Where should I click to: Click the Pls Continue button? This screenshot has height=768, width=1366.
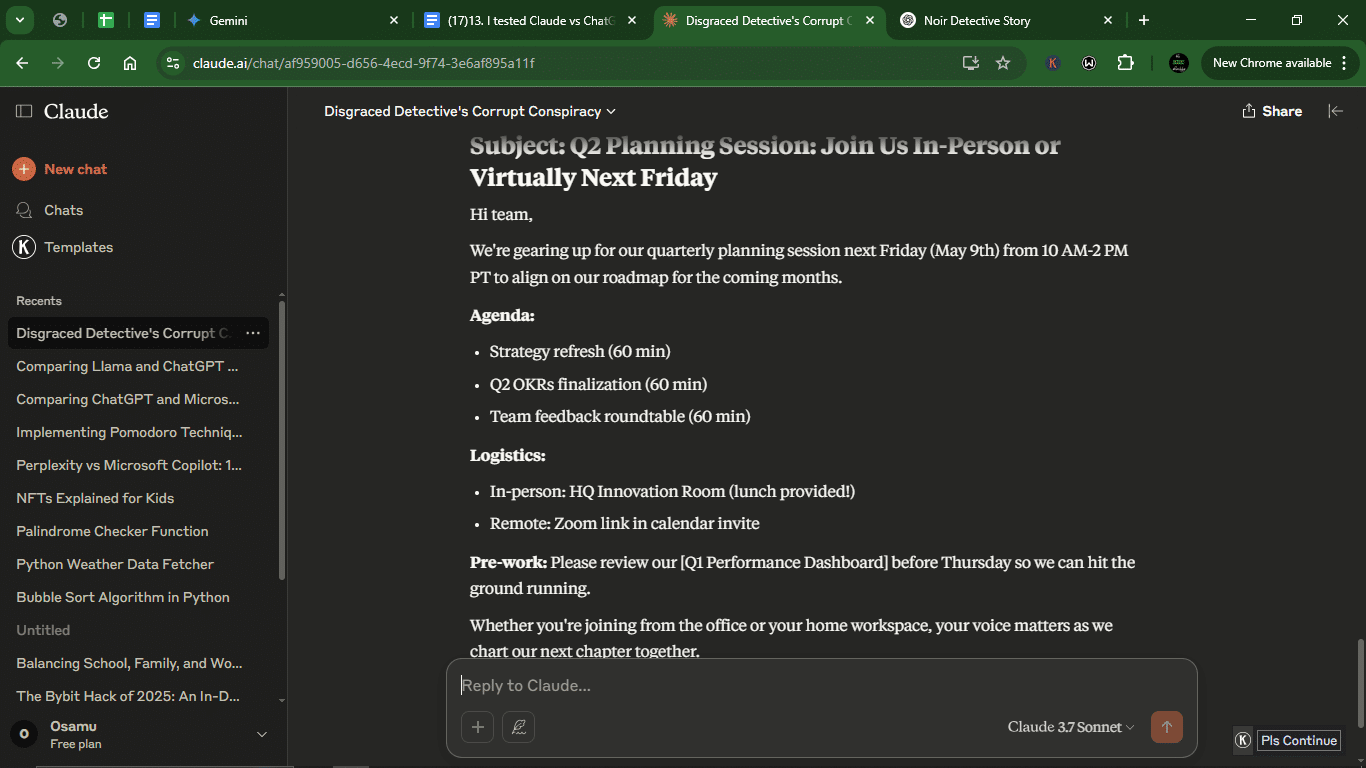[x=1298, y=740]
